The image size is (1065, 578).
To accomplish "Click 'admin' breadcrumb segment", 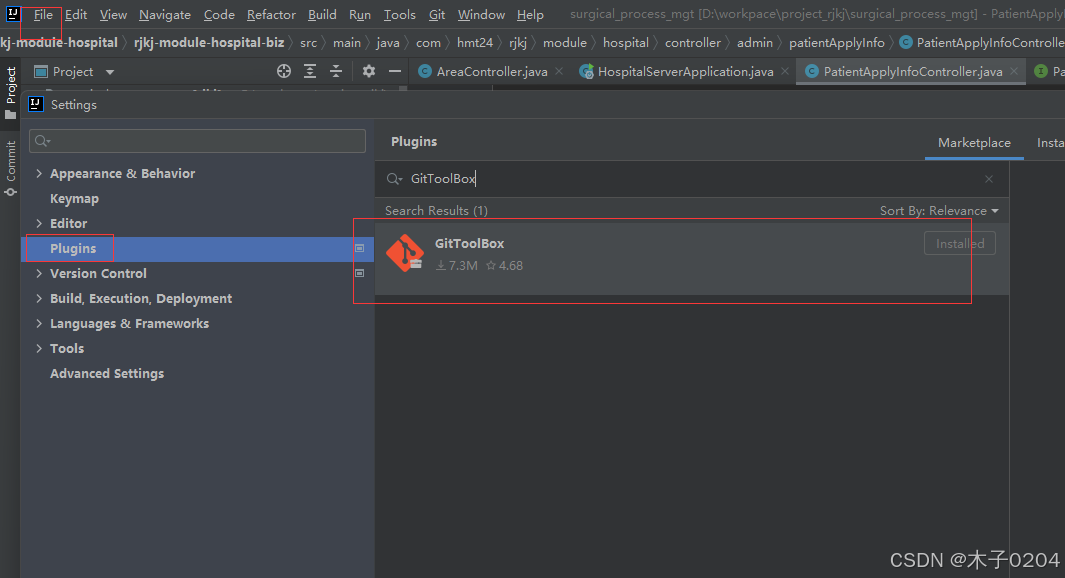I will click(755, 42).
